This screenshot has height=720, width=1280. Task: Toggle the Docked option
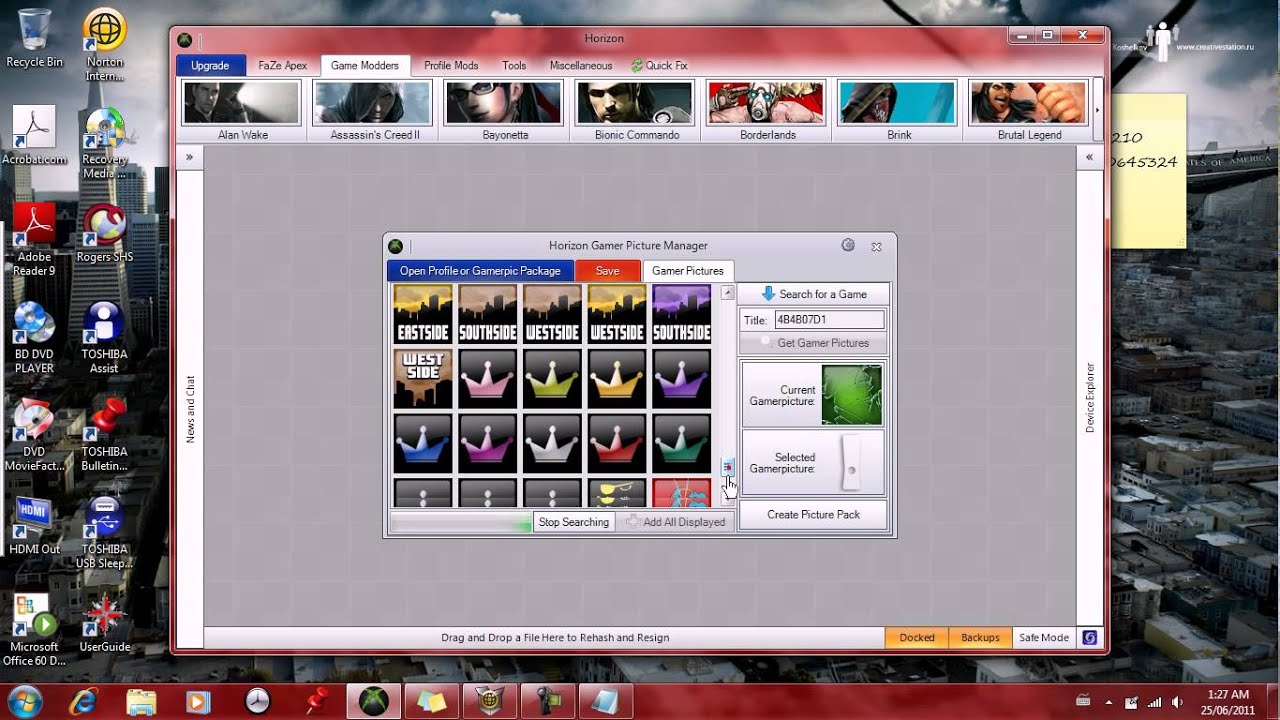tap(916, 637)
